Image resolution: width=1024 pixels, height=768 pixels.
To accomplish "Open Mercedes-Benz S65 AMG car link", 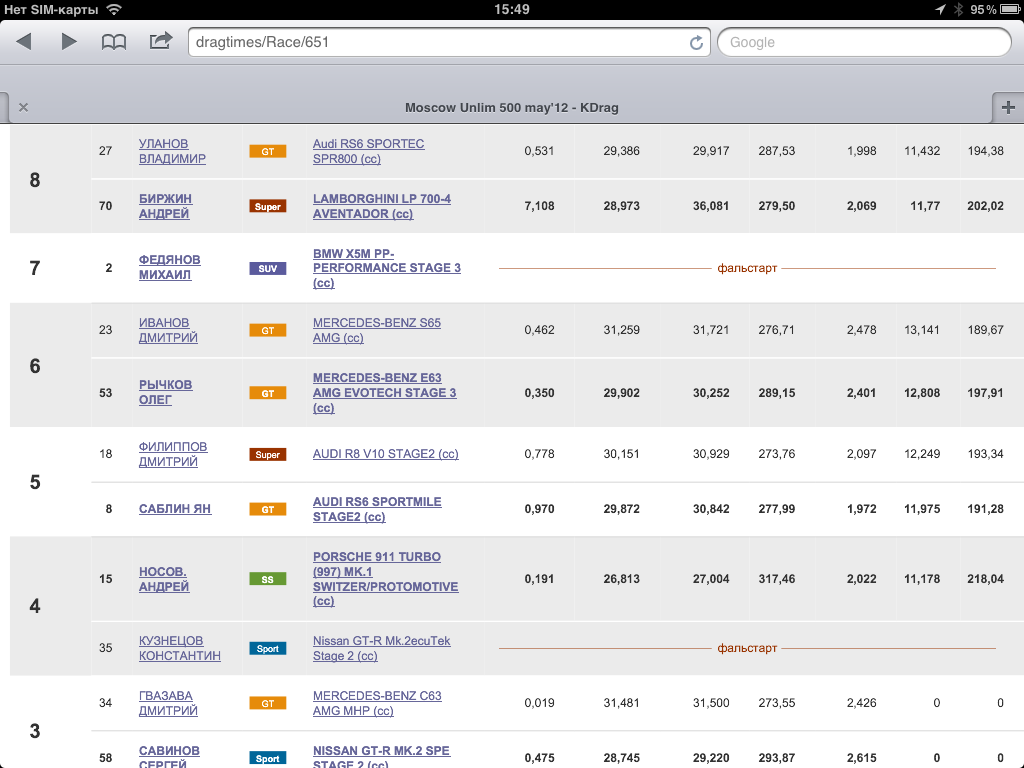I will 377,330.
